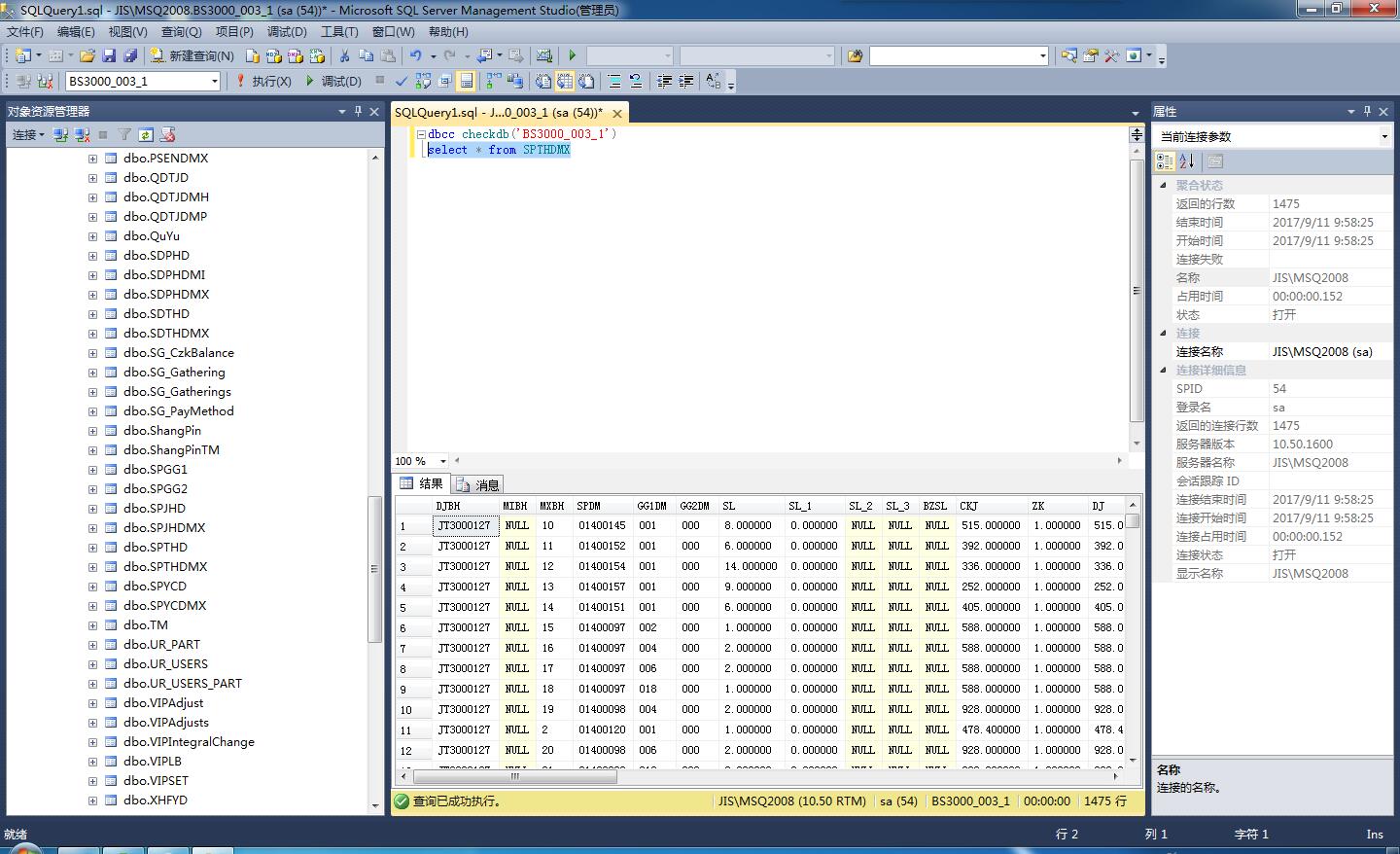Click the Comment out selected lines icon
Image resolution: width=1400 pixels, height=854 pixels.
[x=614, y=81]
